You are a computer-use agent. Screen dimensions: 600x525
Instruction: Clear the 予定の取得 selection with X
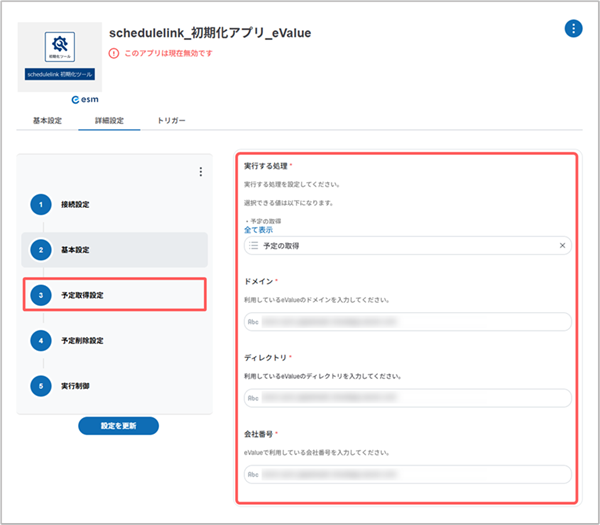coord(562,245)
